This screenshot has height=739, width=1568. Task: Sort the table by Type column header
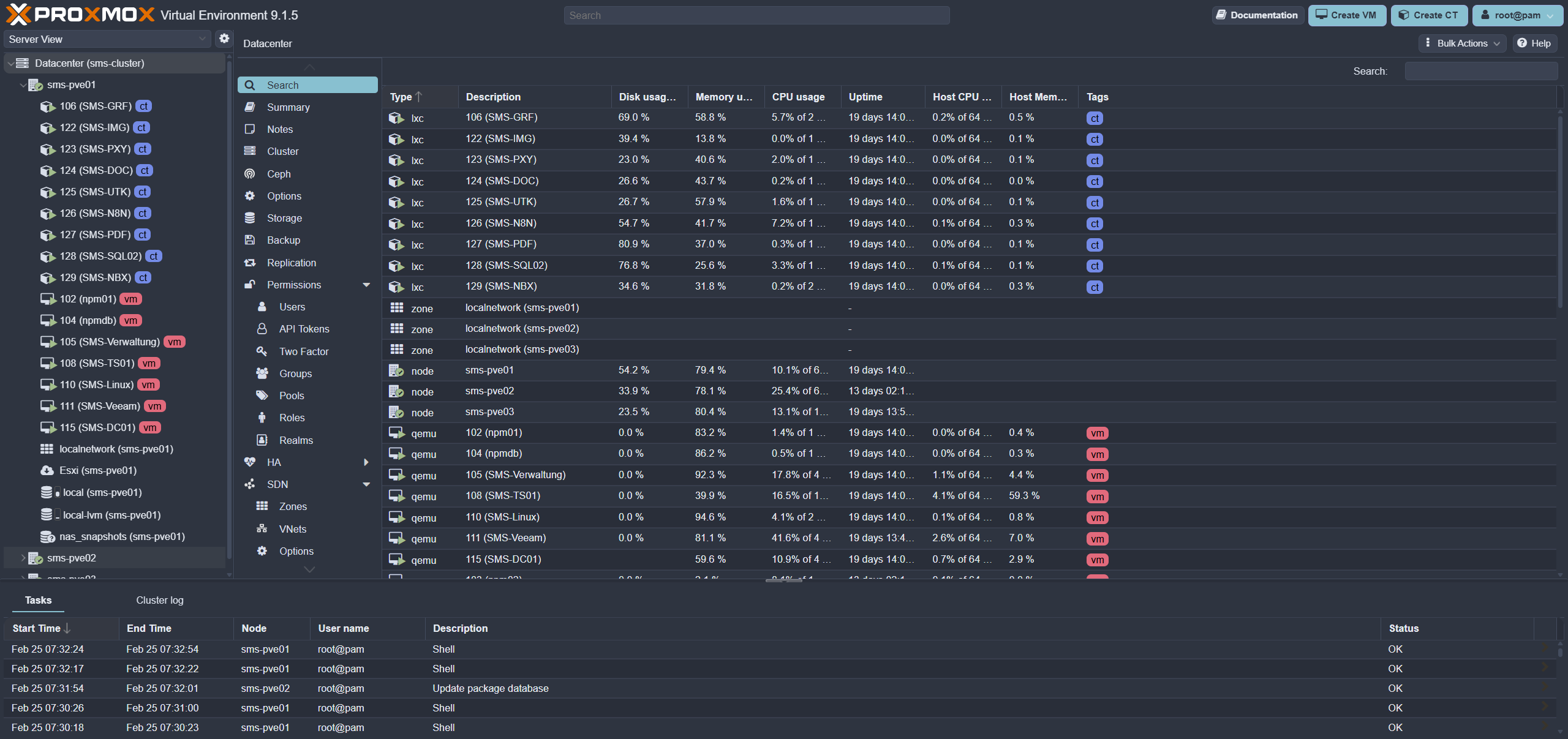[402, 97]
